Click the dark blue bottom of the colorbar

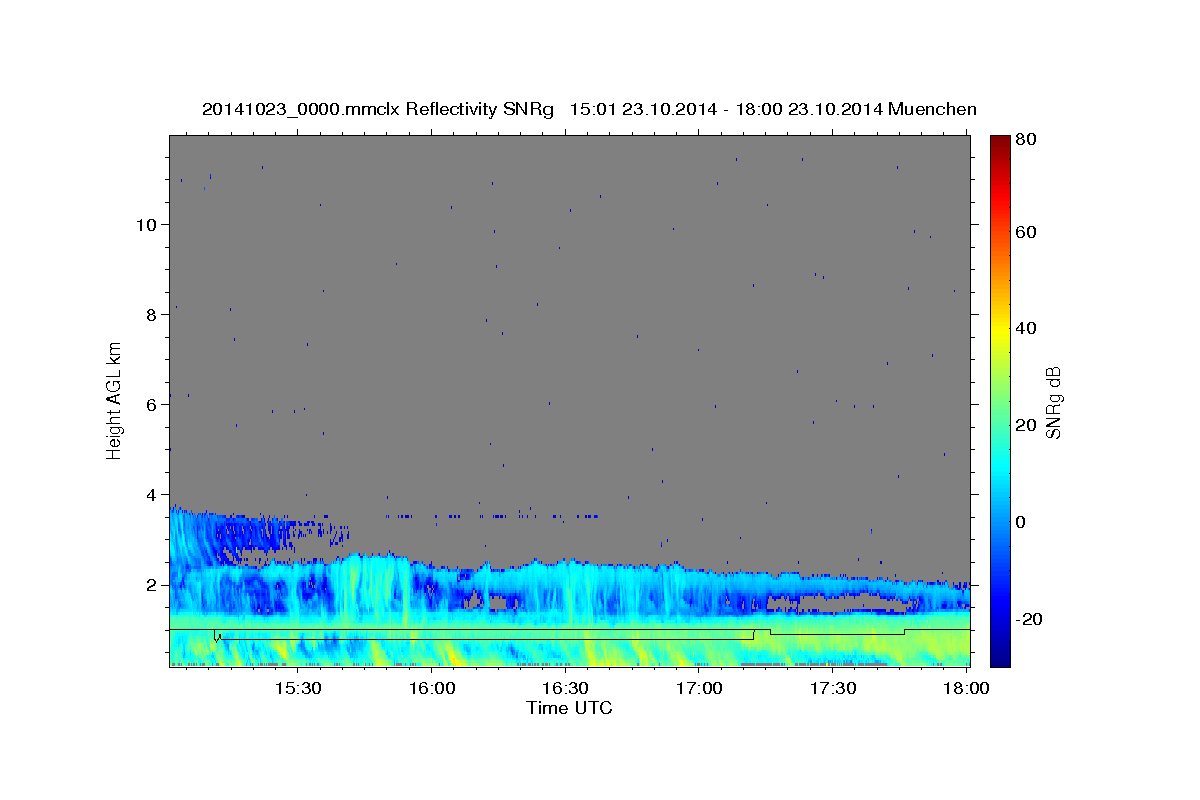pos(1000,655)
